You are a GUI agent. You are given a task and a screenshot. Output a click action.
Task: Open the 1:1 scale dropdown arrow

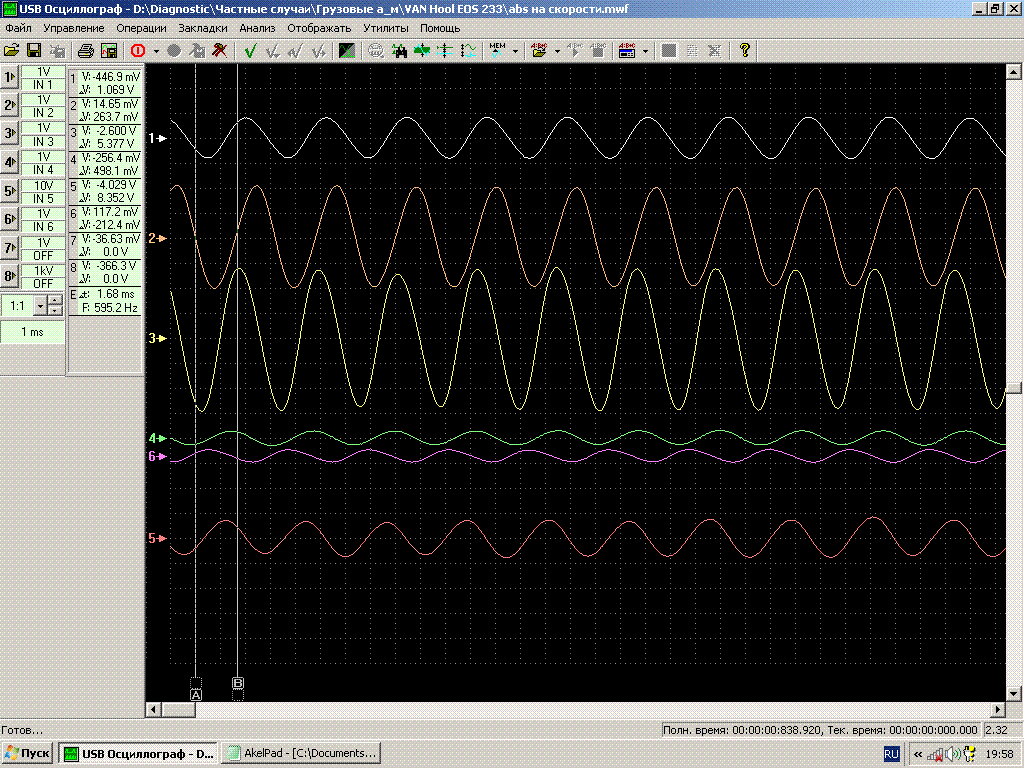coord(40,306)
